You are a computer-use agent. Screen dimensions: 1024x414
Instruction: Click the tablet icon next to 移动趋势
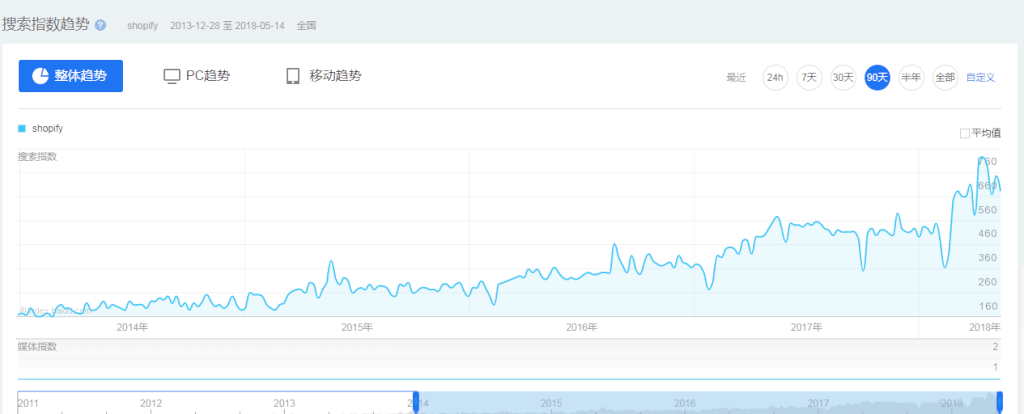(x=293, y=76)
